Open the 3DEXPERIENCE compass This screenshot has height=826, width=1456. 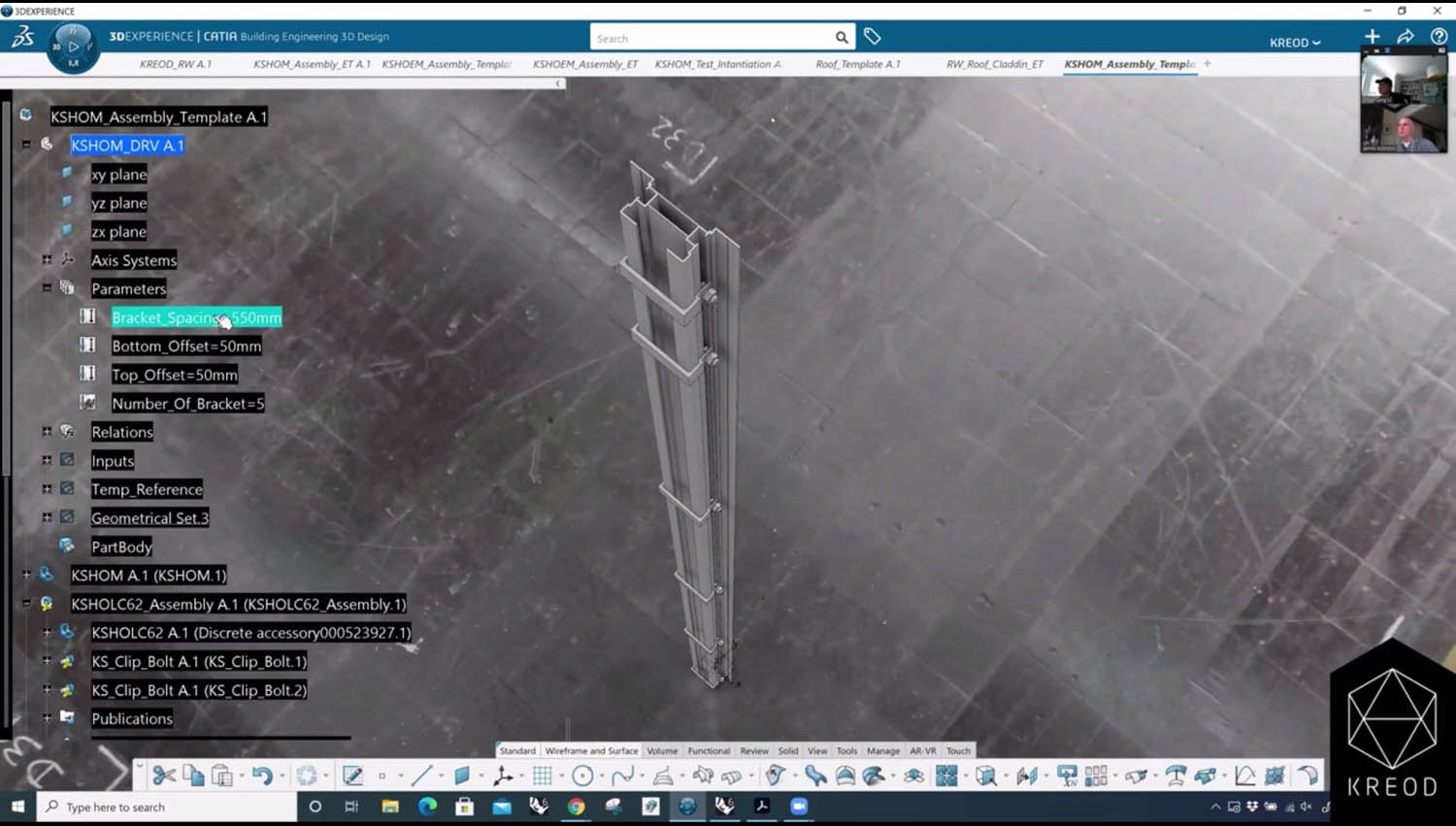73,47
